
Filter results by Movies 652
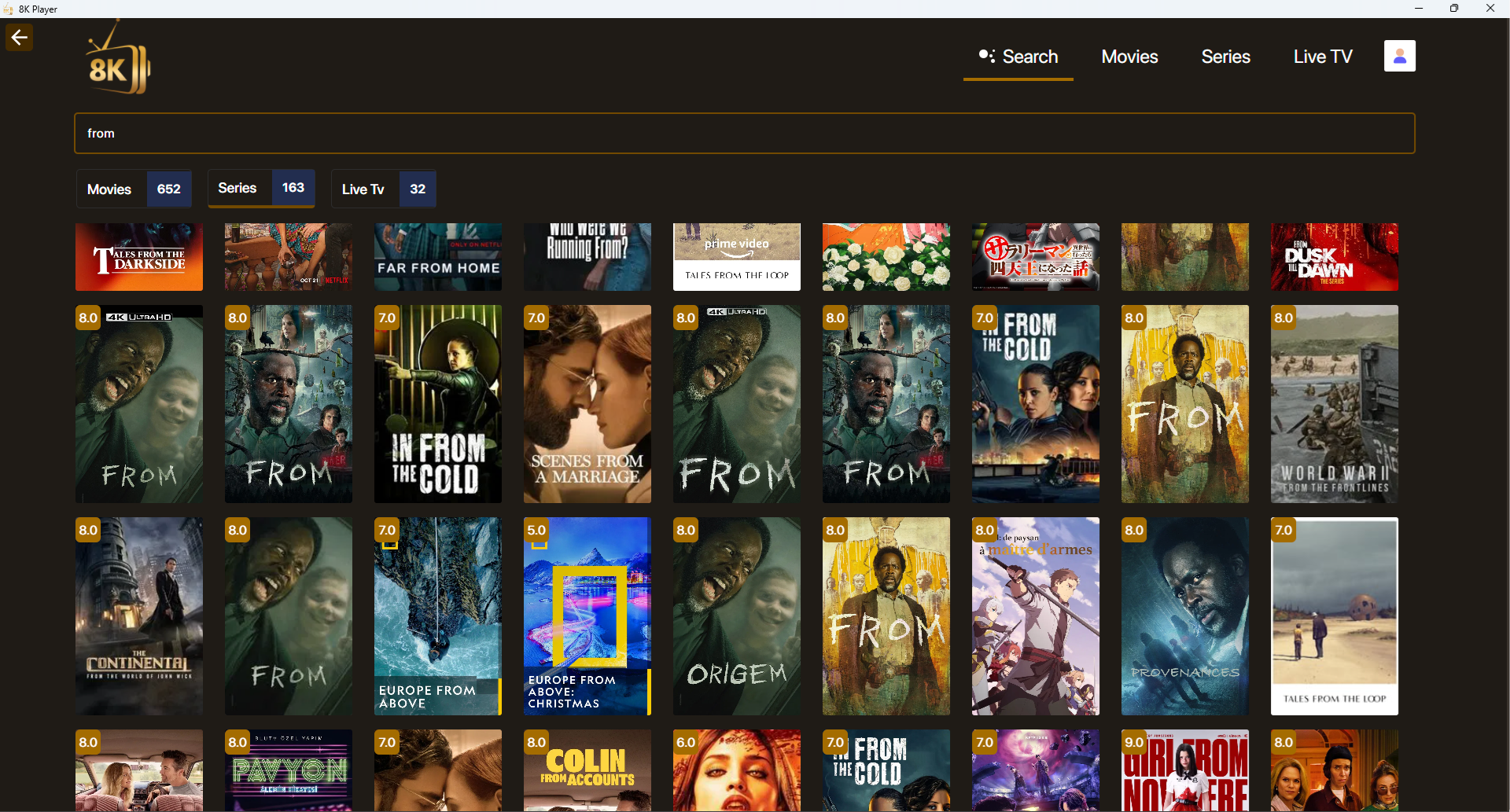[x=134, y=189]
